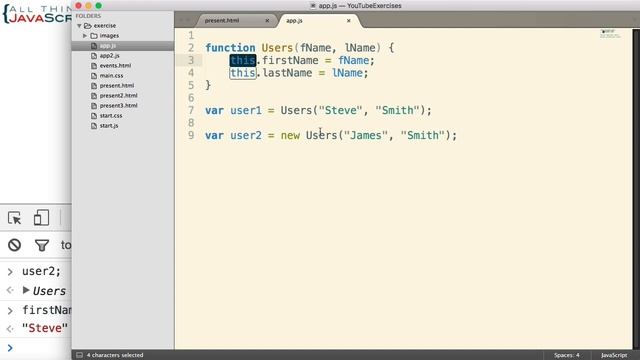Click 'user1' variable on line 7

pyautogui.click(x=246, y=110)
